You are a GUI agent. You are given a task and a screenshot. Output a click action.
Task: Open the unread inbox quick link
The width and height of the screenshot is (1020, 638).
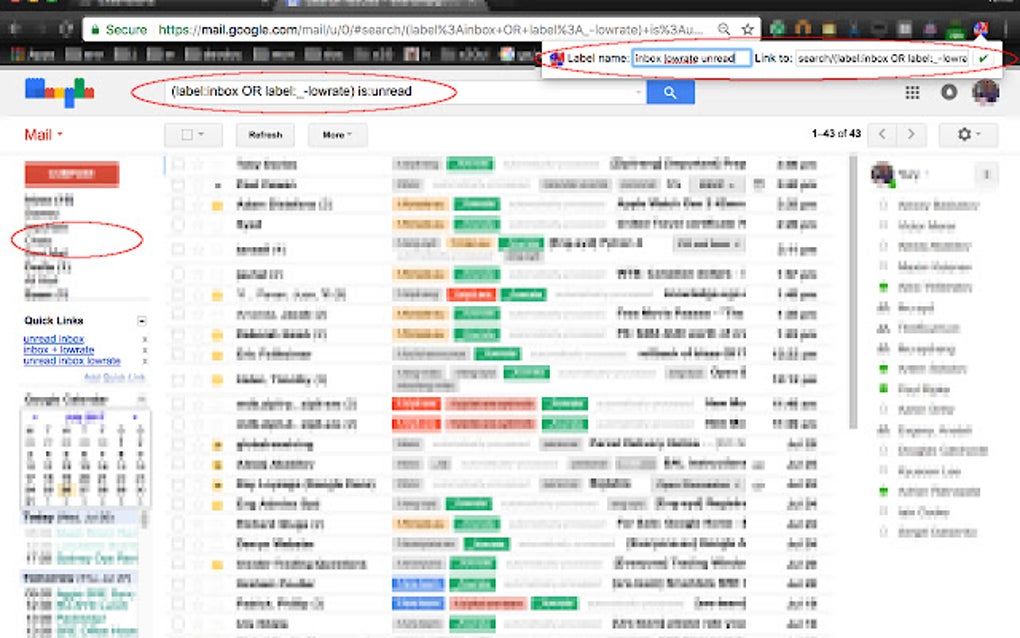click(x=53, y=339)
